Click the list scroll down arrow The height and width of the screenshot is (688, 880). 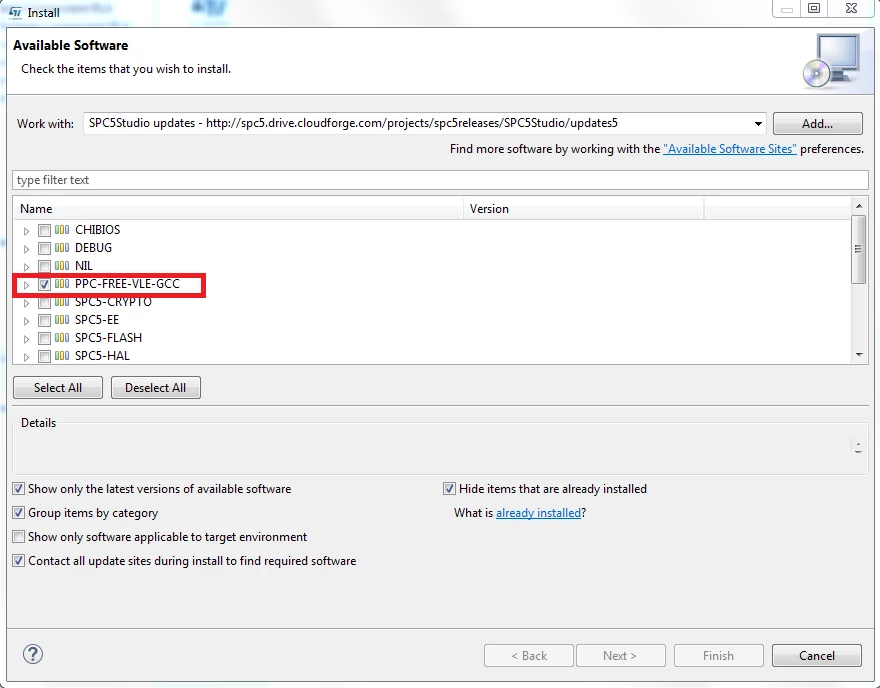point(859,355)
